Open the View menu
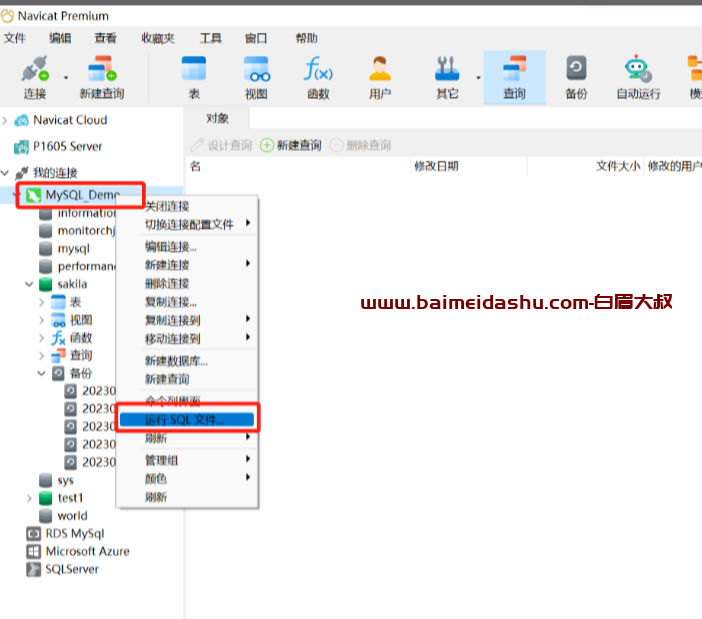The height and width of the screenshot is (619, 702). coord(106,38)
